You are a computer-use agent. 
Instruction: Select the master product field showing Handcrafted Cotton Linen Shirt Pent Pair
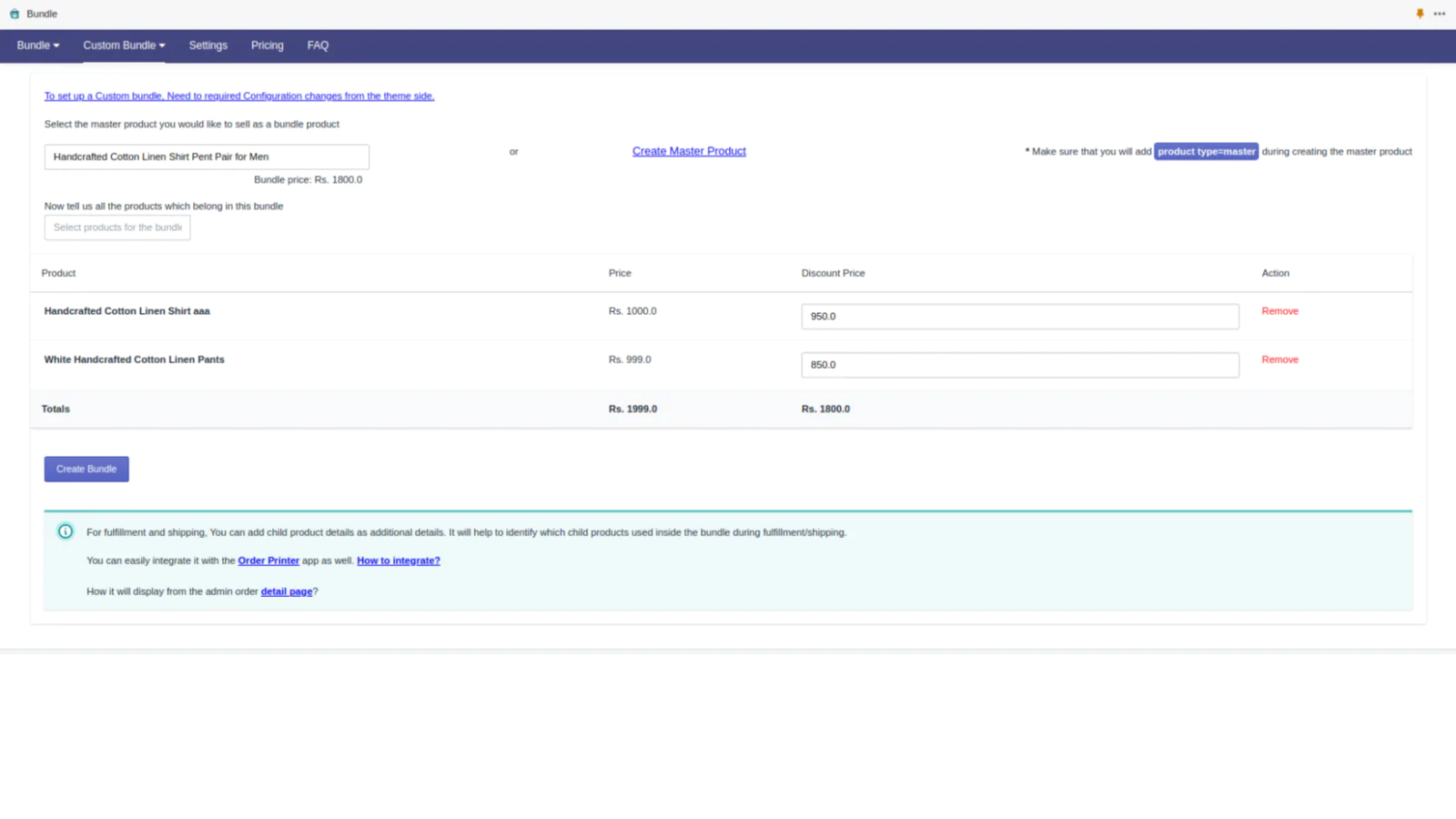[x=207, y=157]
